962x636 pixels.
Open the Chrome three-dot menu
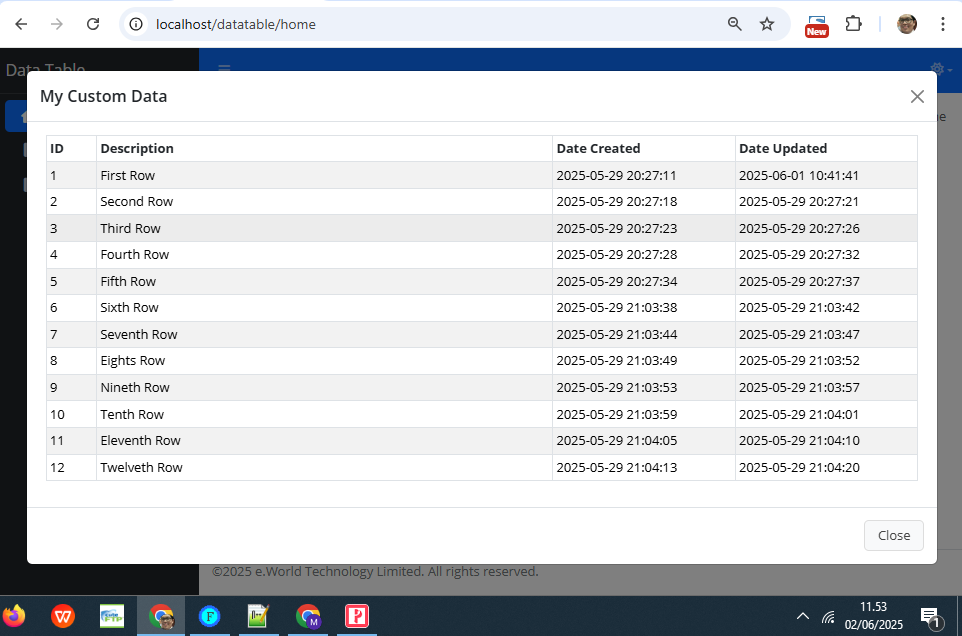coord(942,24)
